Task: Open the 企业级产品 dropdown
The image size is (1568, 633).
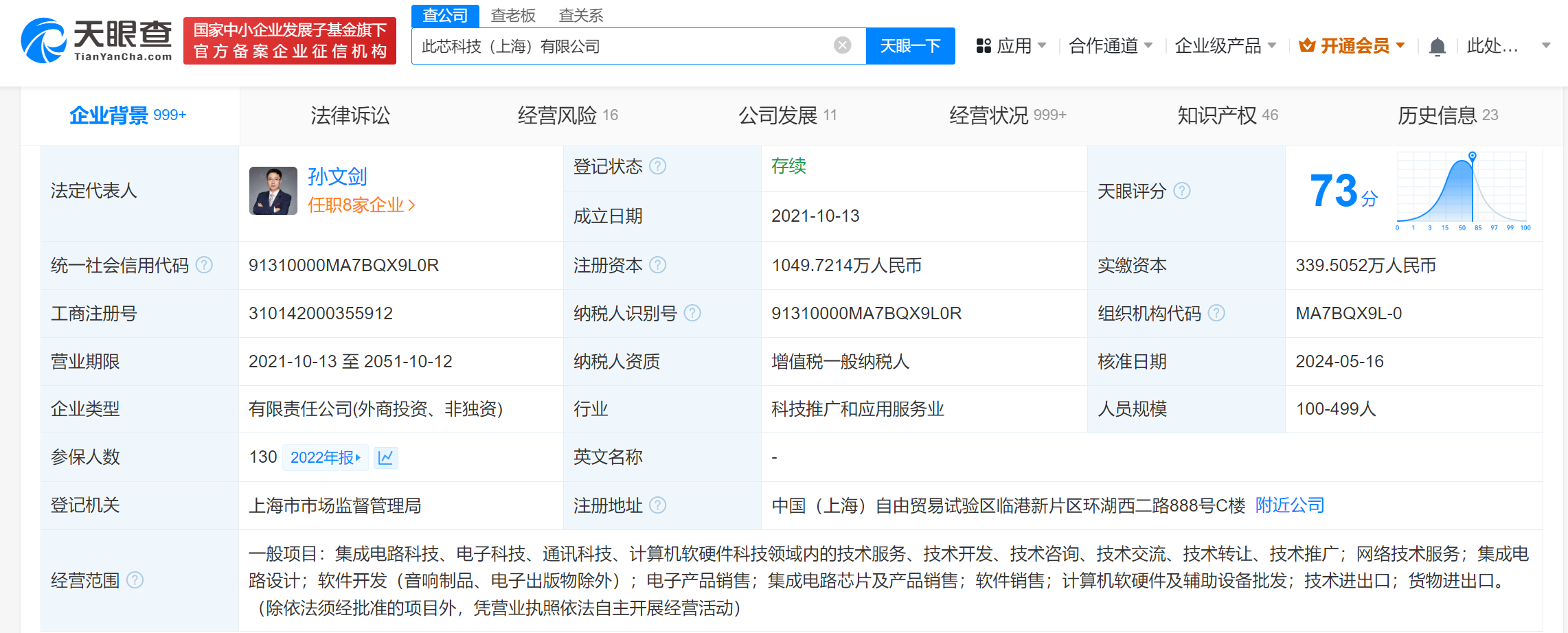Action: click(x=1225, y=46)
